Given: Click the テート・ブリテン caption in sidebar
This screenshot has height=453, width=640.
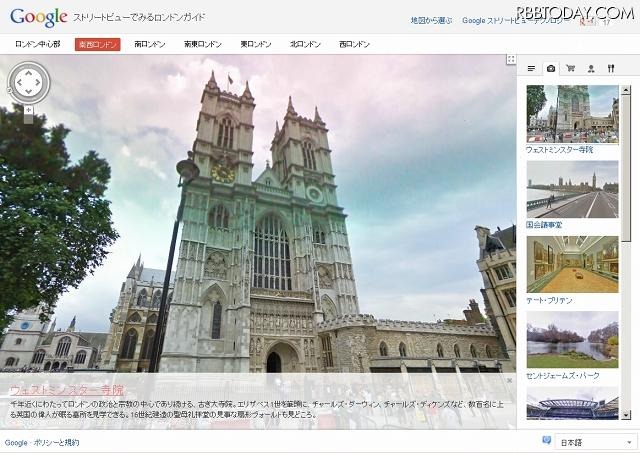Looking at the screenshot, I should coord(549,300).
